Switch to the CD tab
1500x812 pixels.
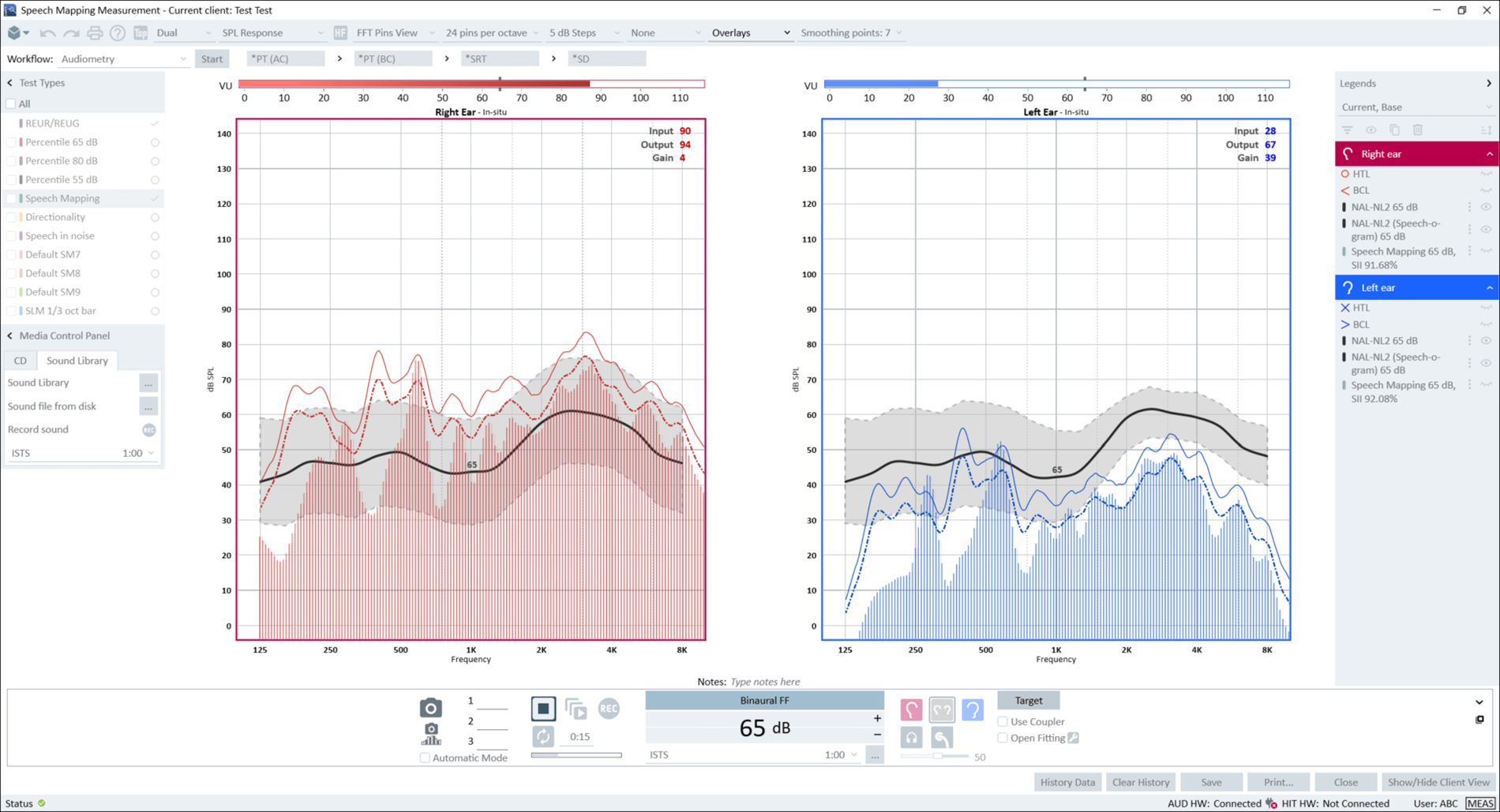click(20, 361)
